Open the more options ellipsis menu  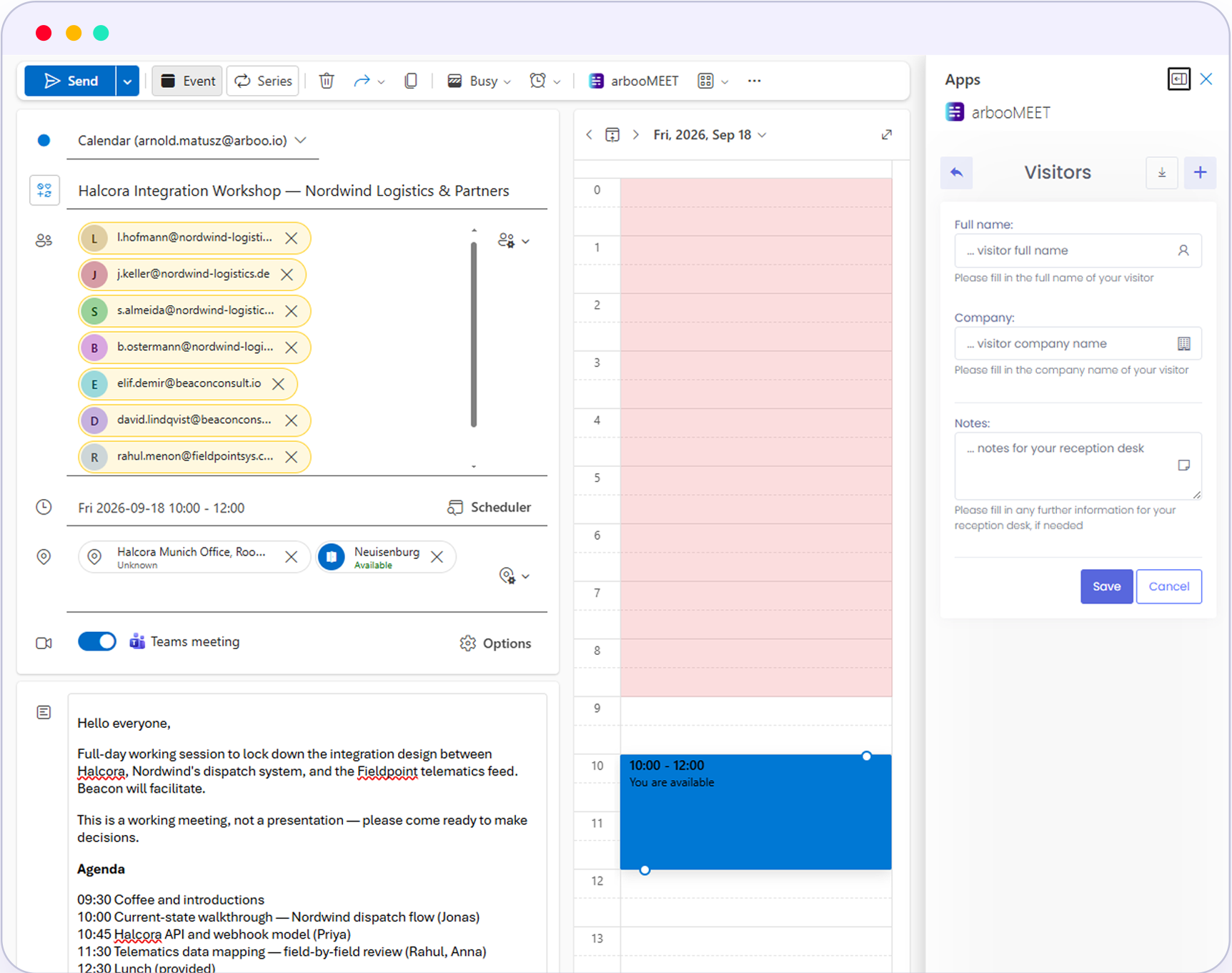[x=755, y=81]
